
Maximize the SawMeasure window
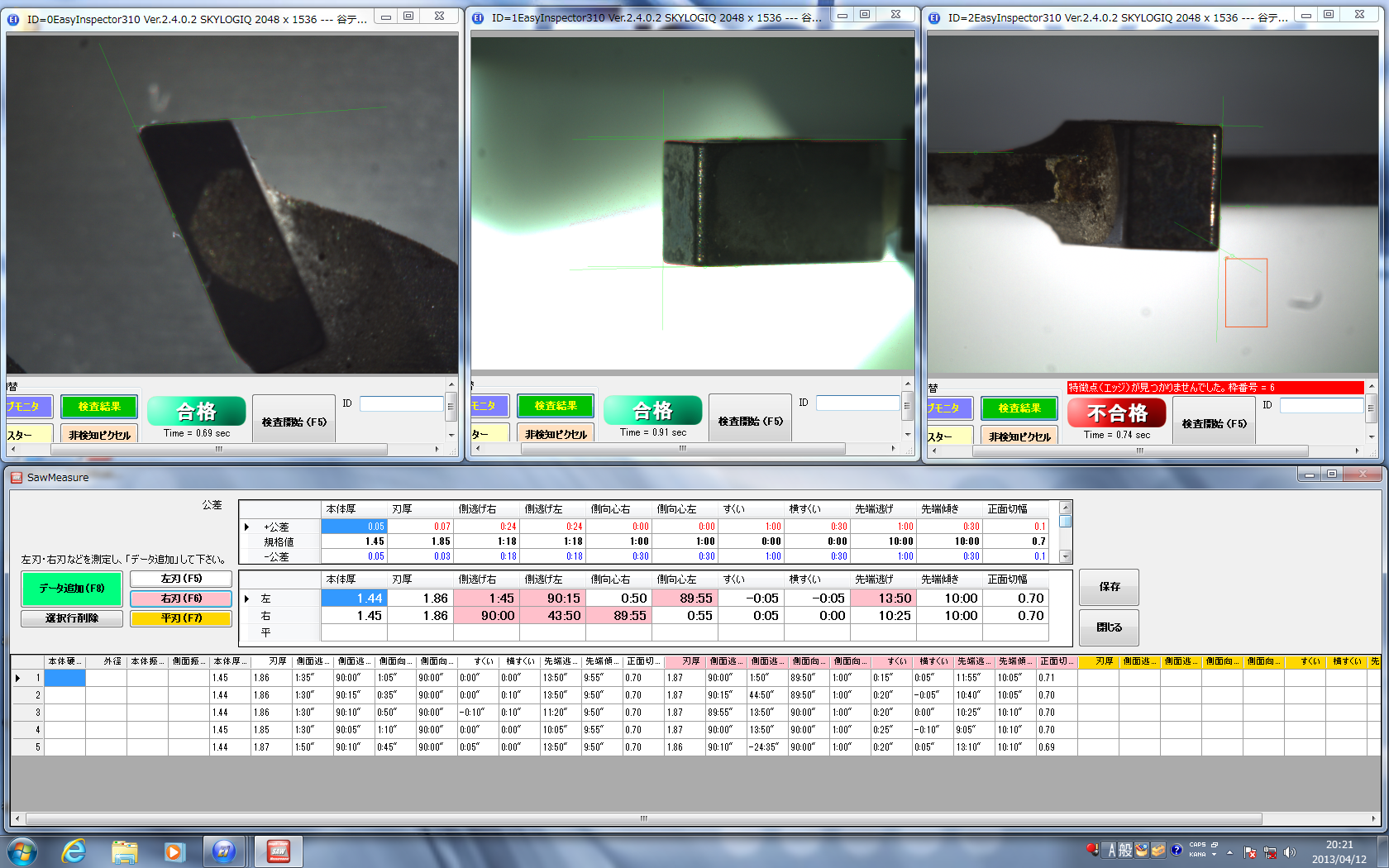[1331, 475]
